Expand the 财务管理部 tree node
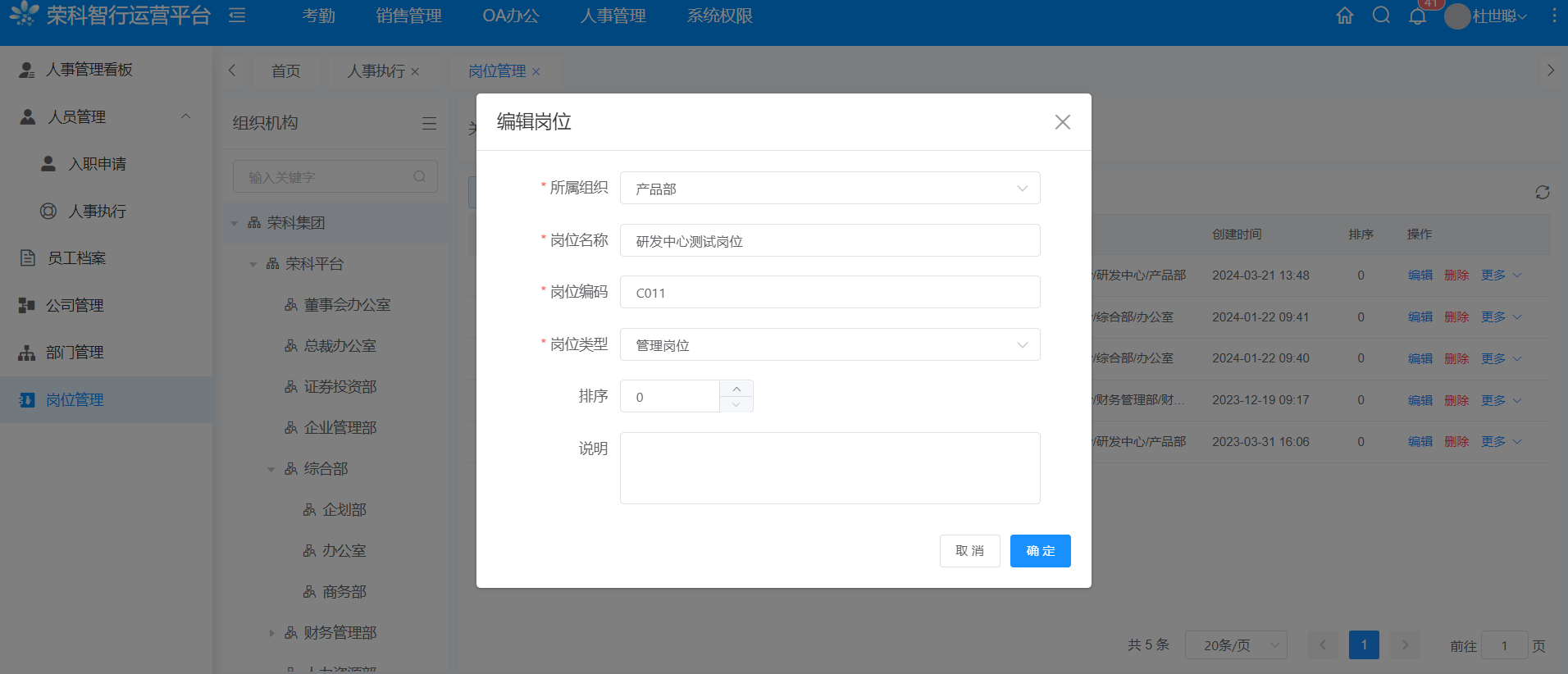 [271, 633]
